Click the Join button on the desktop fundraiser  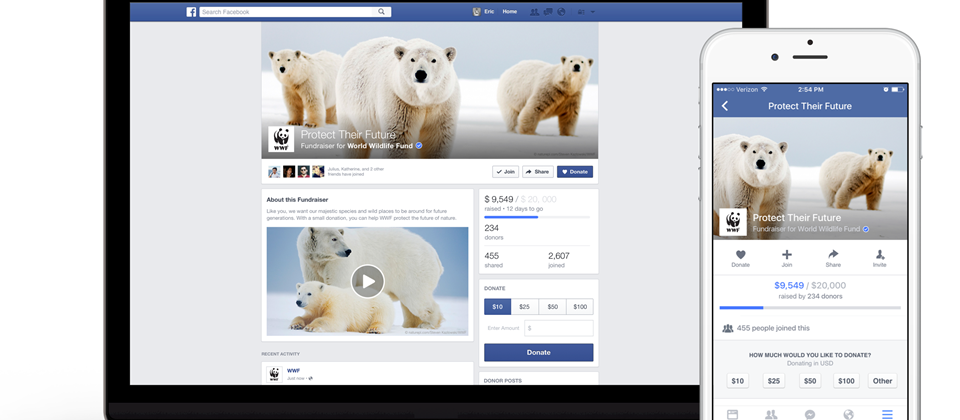tap(506, 172)
